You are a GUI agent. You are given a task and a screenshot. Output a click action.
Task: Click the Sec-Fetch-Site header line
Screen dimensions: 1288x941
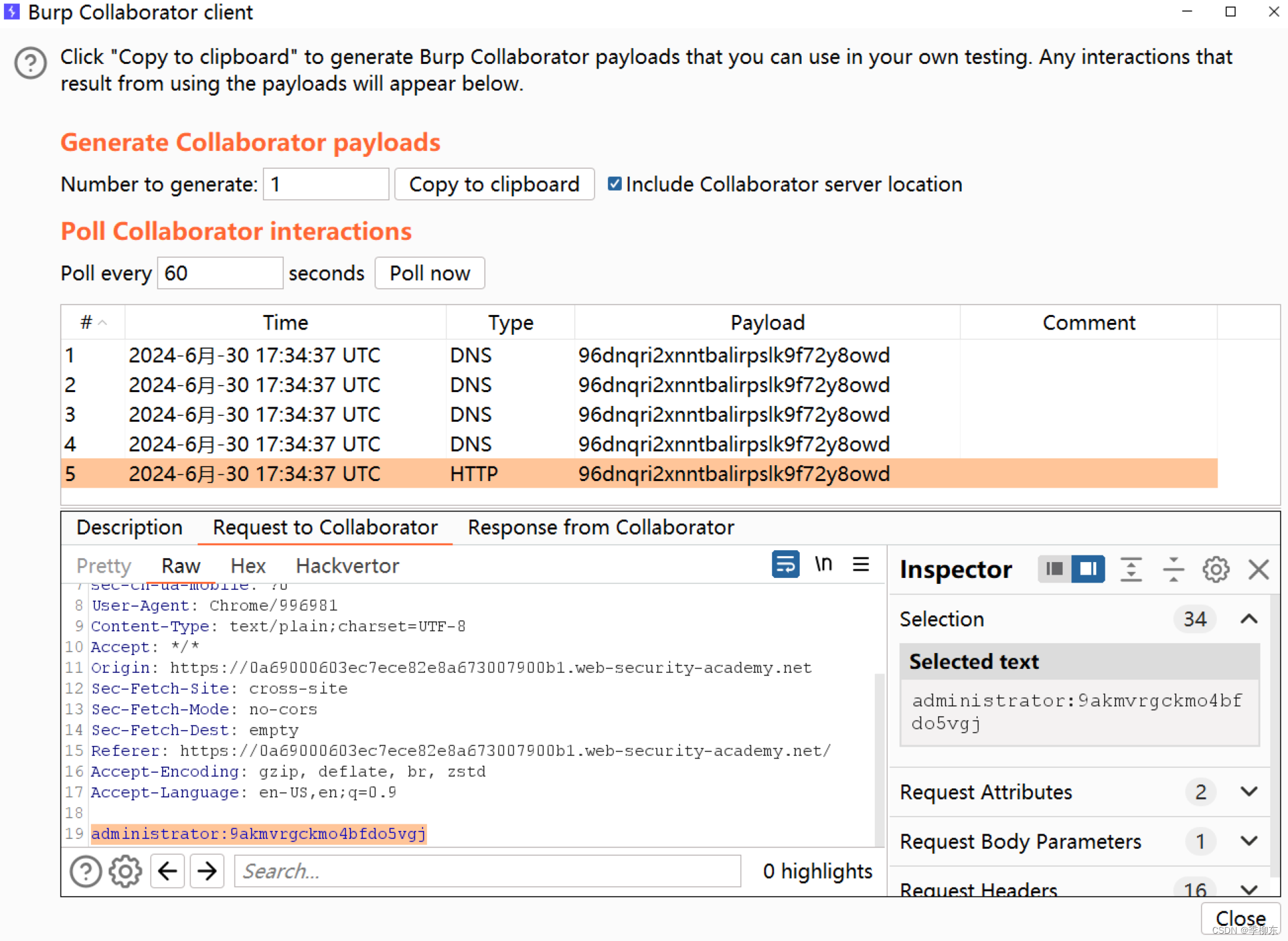[x=219, y=689]
